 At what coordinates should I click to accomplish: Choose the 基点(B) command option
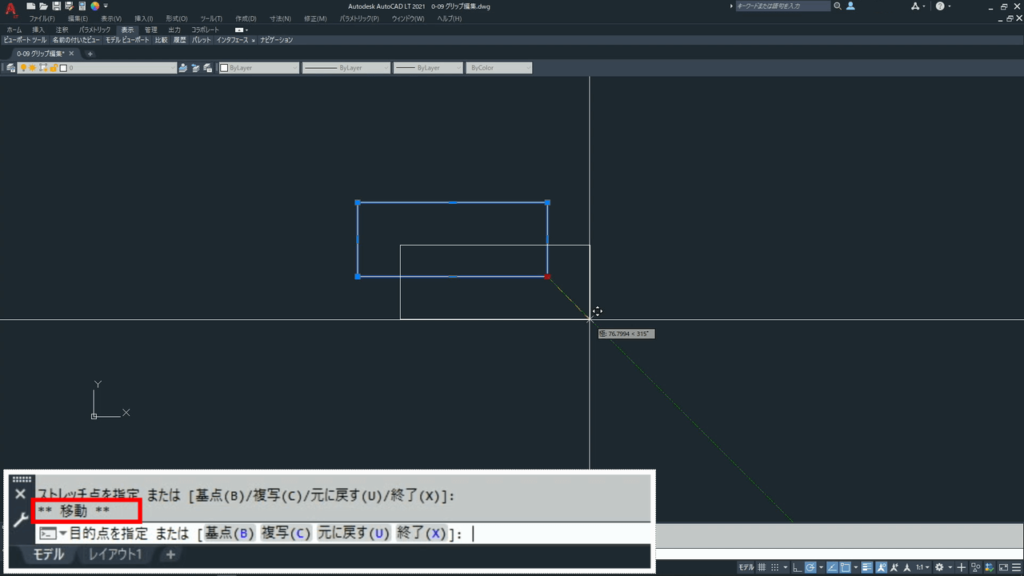pos(229,534)
